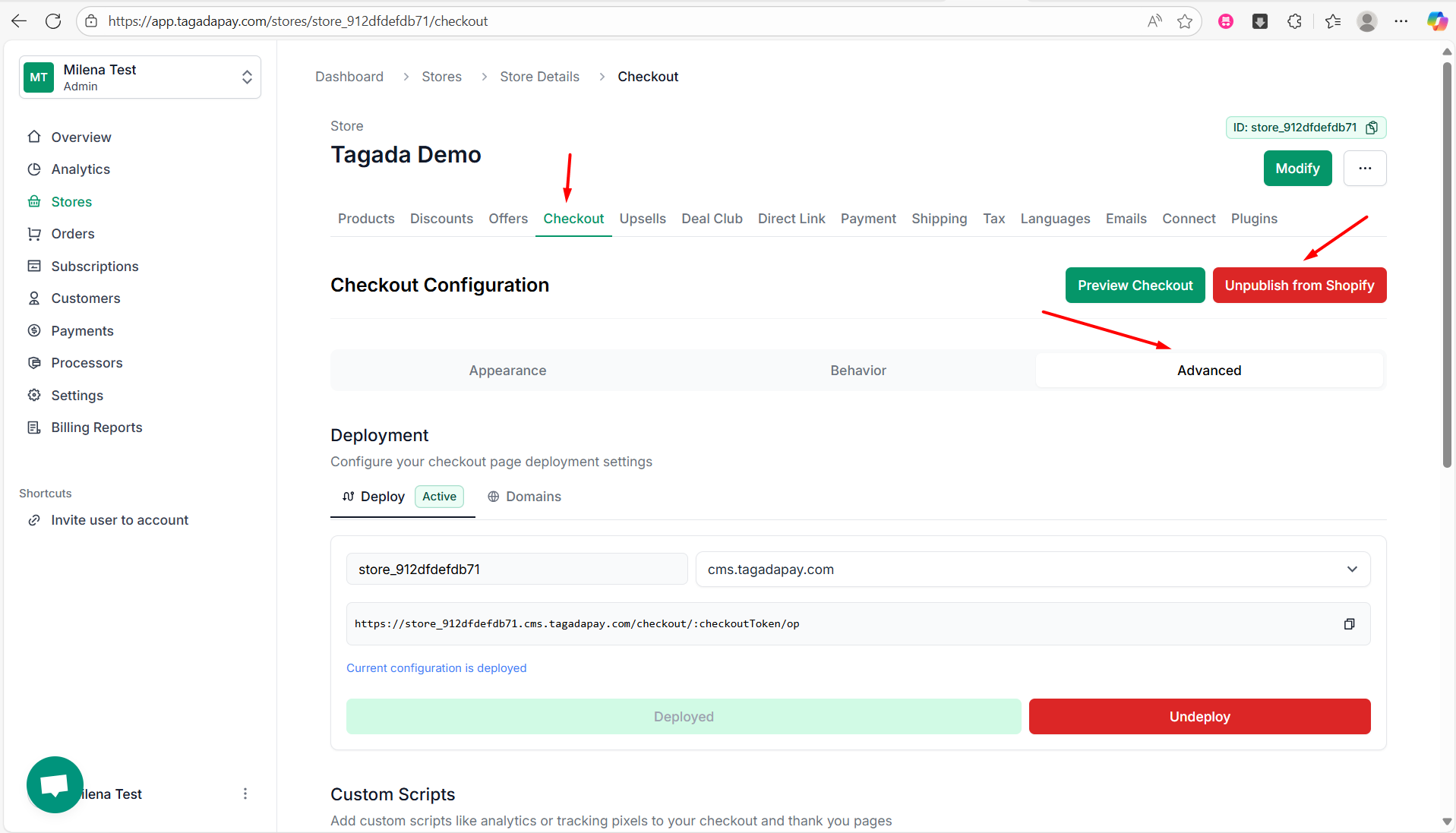Switch to the Domains sub-tab
Viewport: 1456px width, 833px height.
[x=524, y=497]
